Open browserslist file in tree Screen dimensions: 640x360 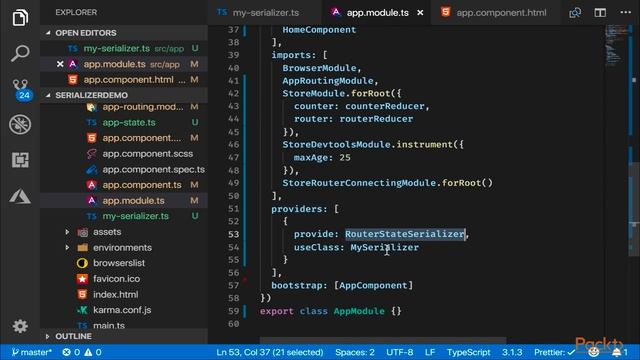coord(124,263)
